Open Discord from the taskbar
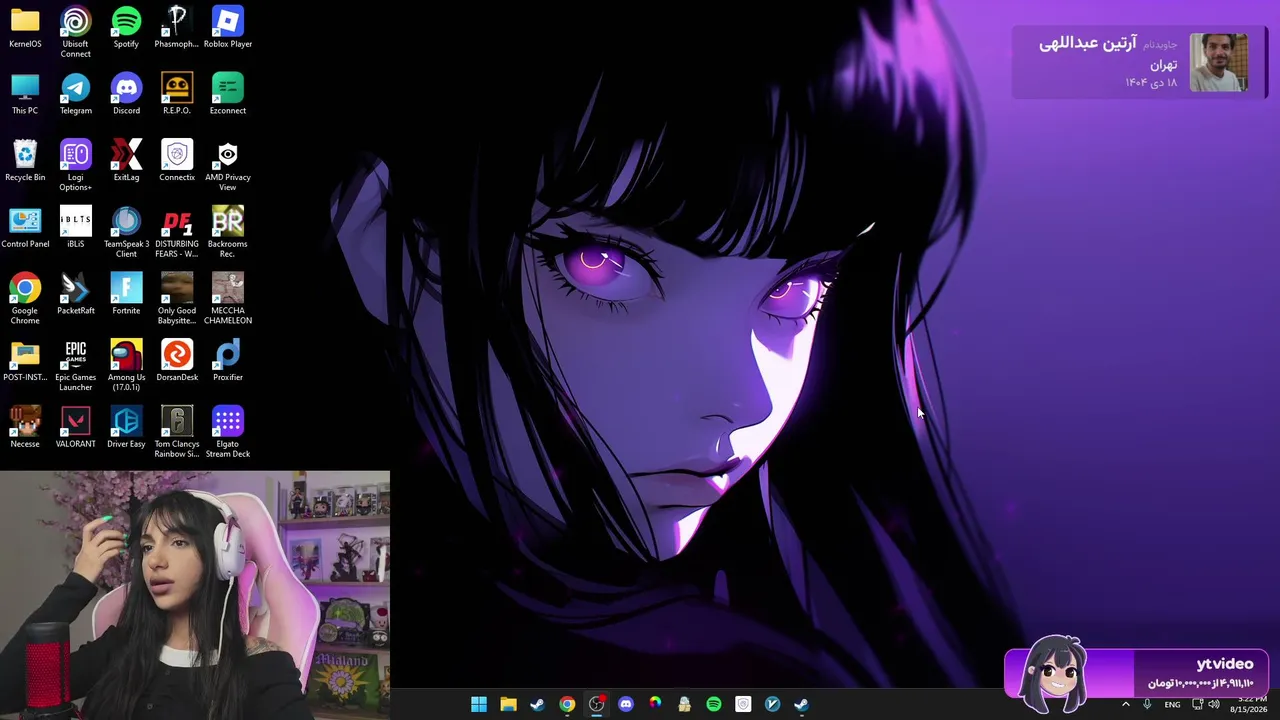 click(626, 704)
